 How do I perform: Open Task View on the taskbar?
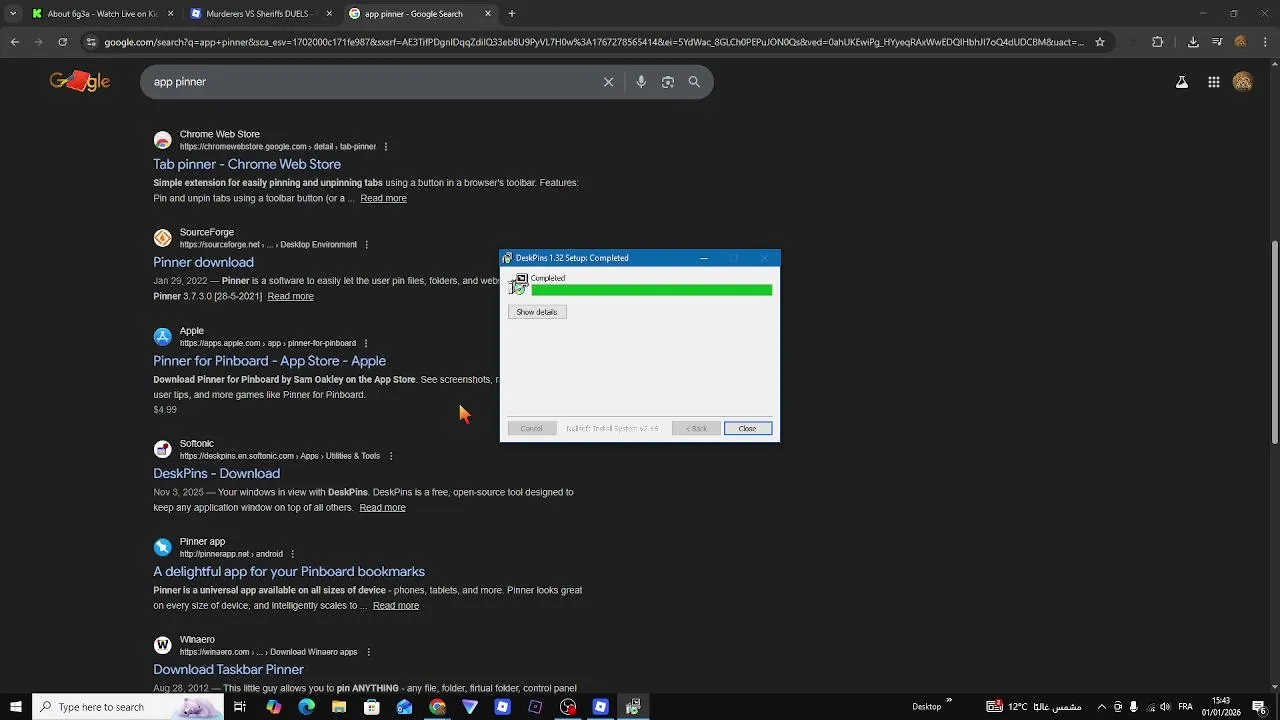[240, 707]
